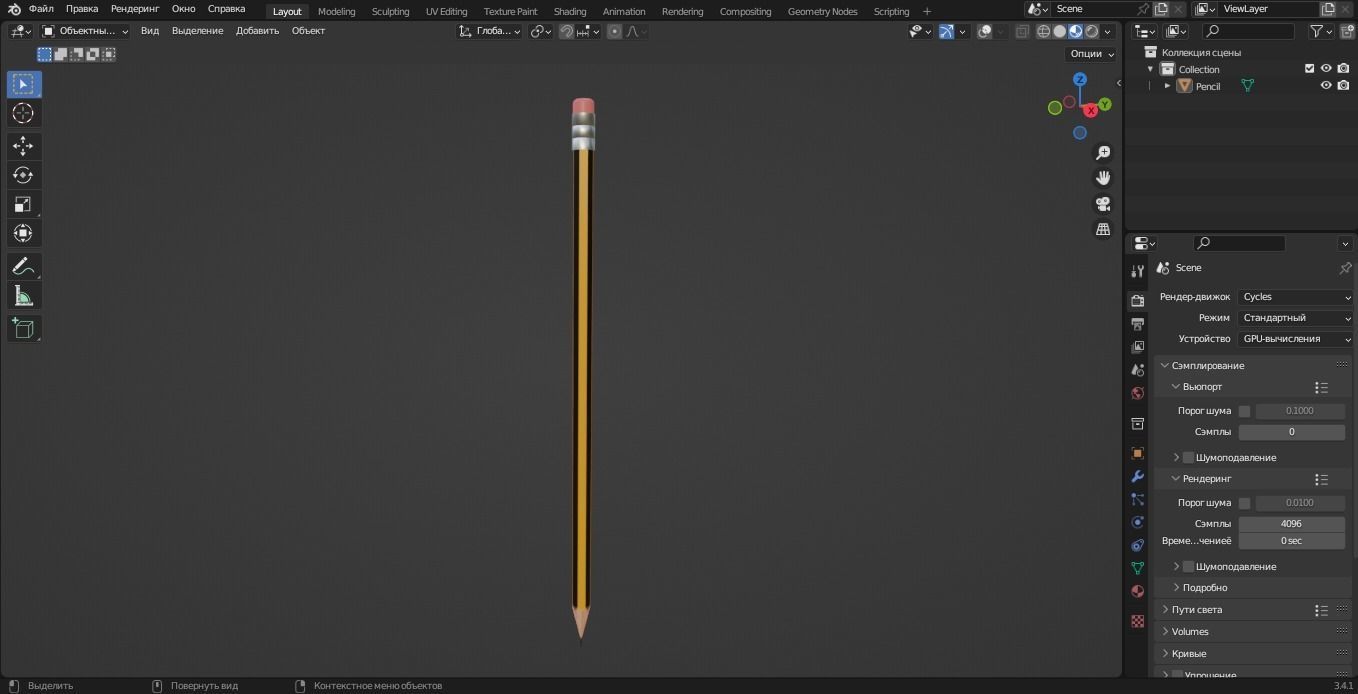Open Добавить menu in viewport header
Image resolution: width=1358 pixels, height=694 pixels.
pyautogui.click(x=257, y=31)
